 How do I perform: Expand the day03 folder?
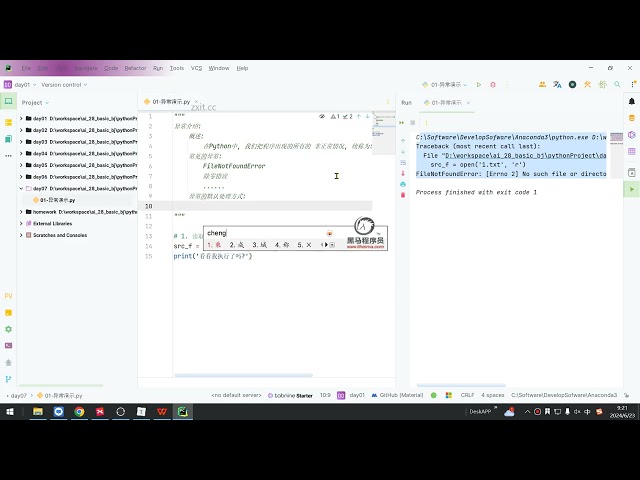(21, 142)
